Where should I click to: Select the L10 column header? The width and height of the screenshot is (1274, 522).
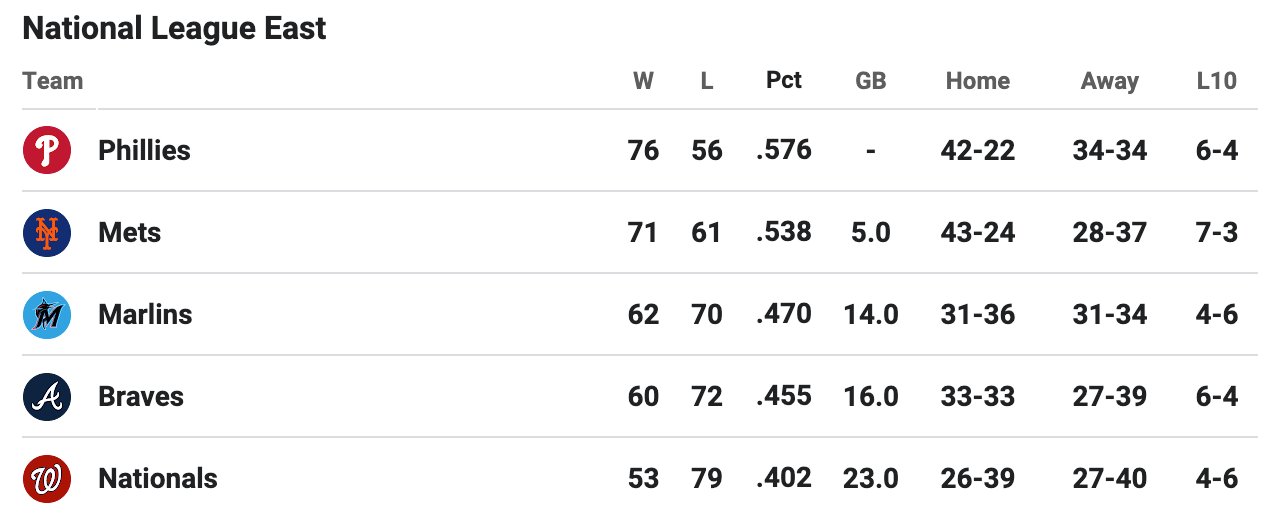[x=1217, y=81]
